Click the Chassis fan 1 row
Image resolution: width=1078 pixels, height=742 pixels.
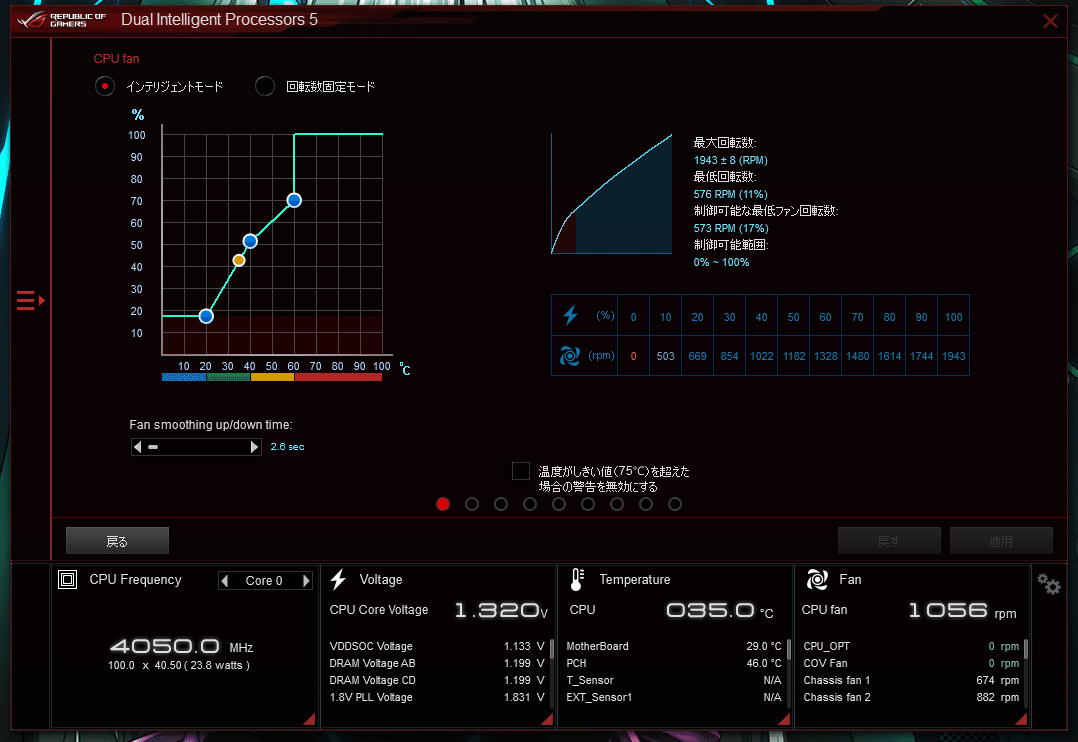click(x=911, y=680)
